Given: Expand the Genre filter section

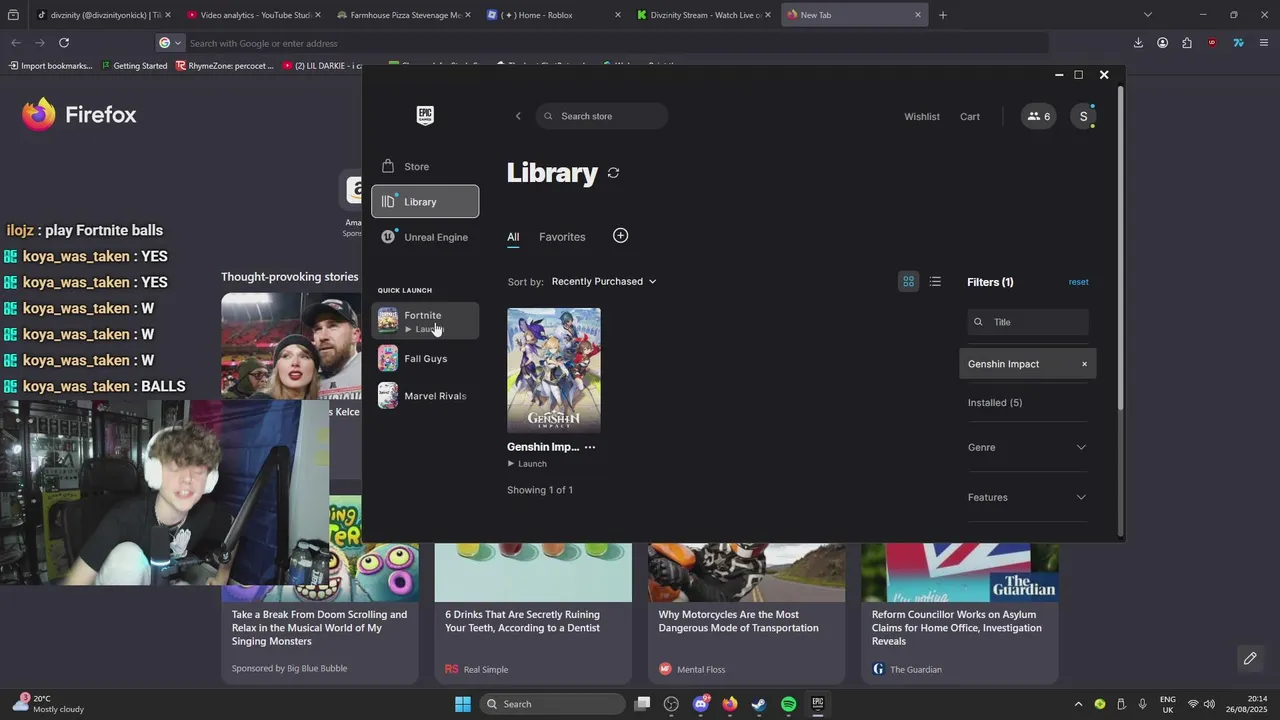Looking at the screenshot, I should pyautogui.click(x=1027, y=447).
